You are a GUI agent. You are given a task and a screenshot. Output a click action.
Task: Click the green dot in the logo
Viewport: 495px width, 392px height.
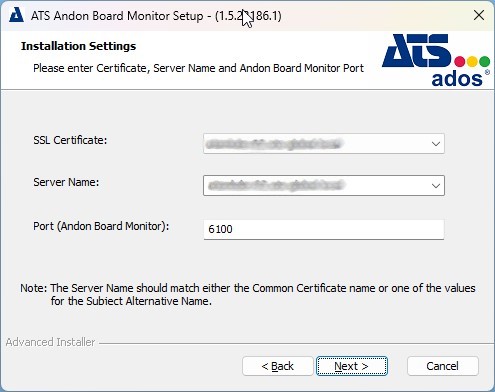pyautogui.click(x=484, y=61)
